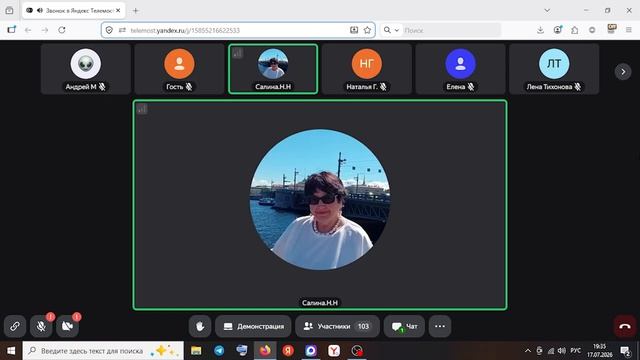The height and width of the screenshot is (360, 640).
Task: Open a new browser tab with the plus button
Action: tap(136, 11)
